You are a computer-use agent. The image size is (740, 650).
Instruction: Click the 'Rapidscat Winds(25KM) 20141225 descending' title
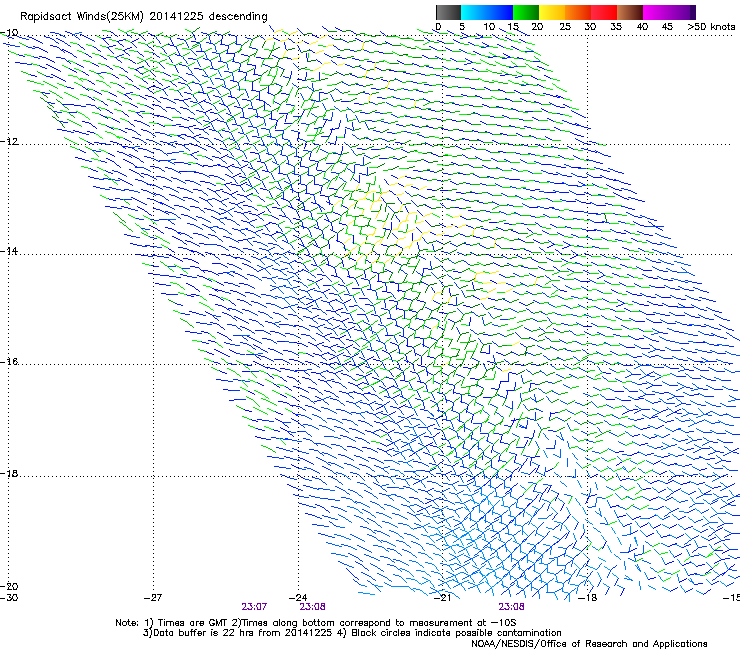[x=143, y=17]
